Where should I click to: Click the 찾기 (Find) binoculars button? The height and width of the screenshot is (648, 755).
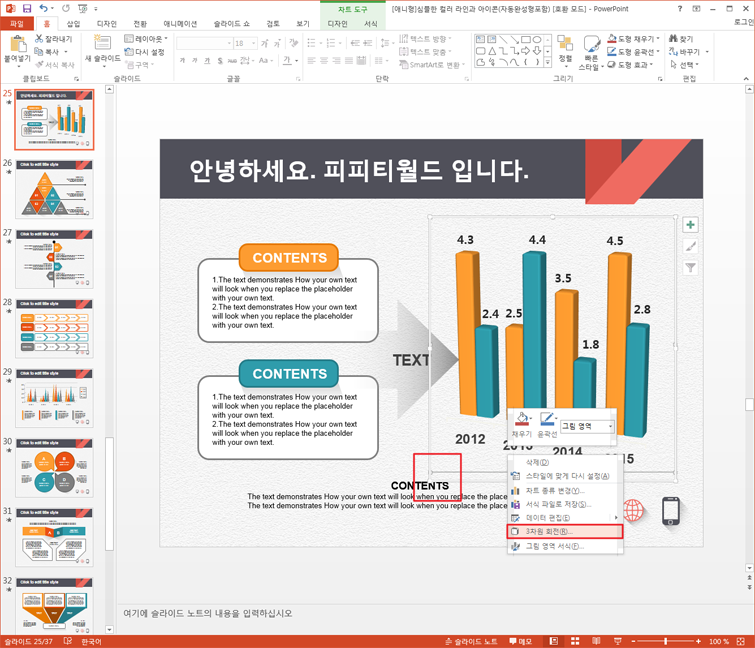click(681, 39)
